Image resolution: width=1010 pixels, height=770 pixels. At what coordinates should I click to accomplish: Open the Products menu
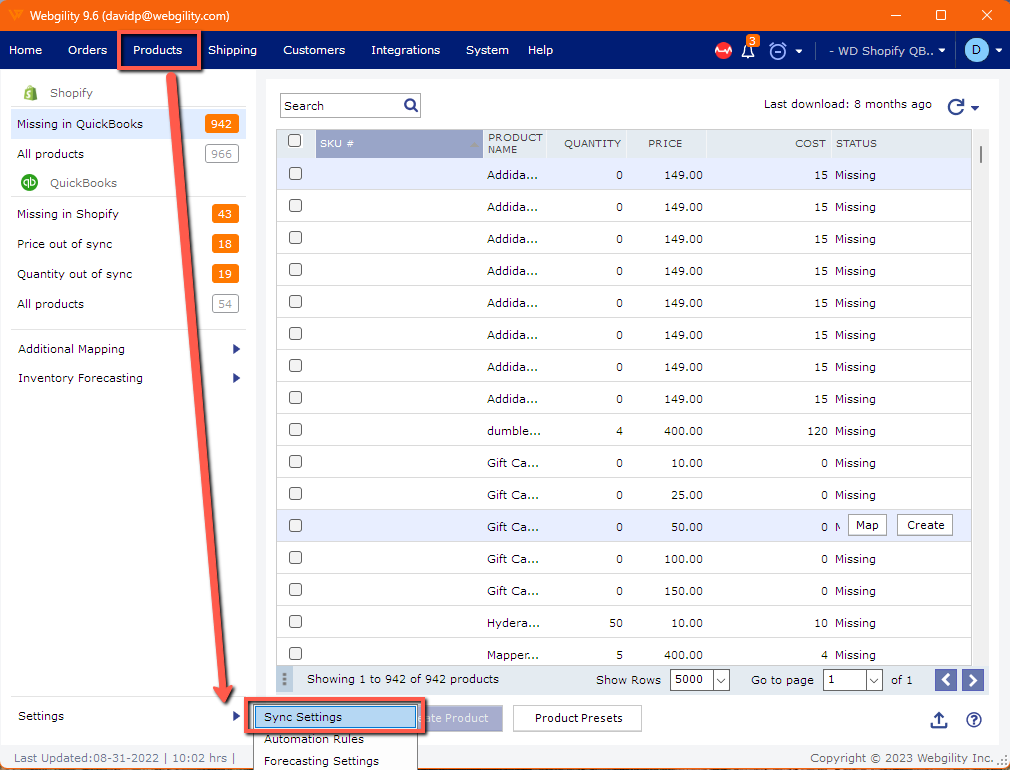pyautogui.click(x=158, y=50)
